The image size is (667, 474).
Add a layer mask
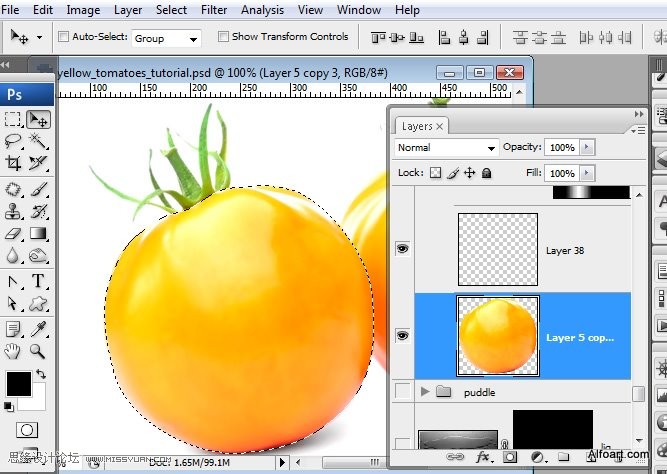coord(510,457)
